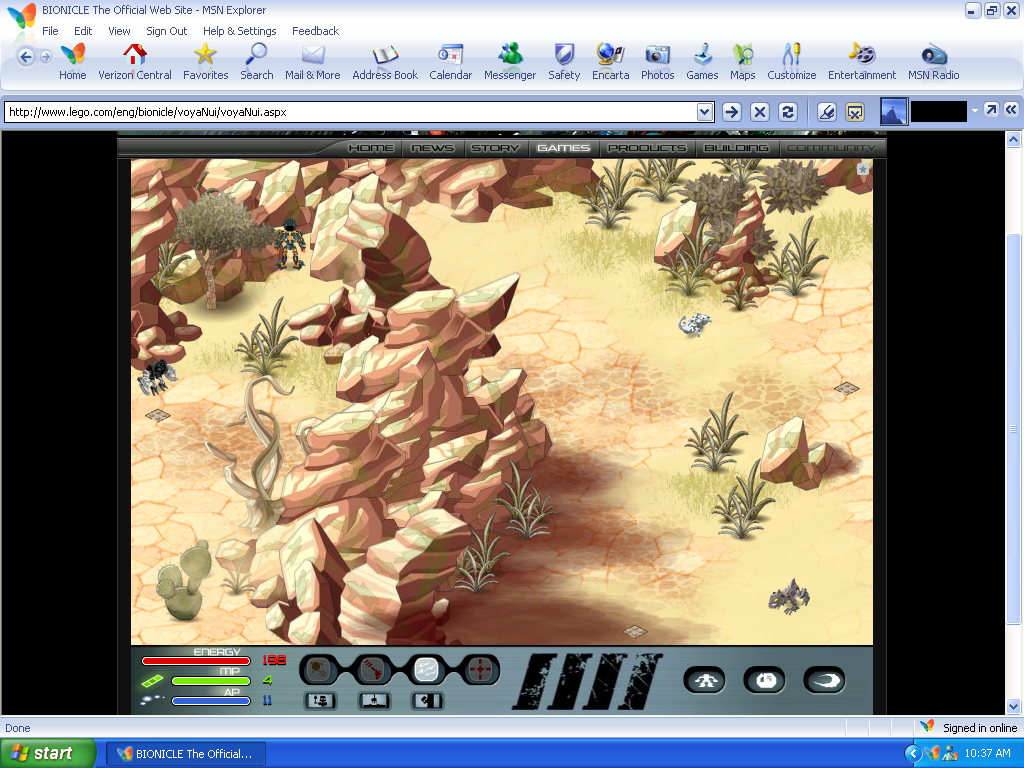Click the Go arrow beside the address bar
The image size is (1024, 768).
pos(731,112)
